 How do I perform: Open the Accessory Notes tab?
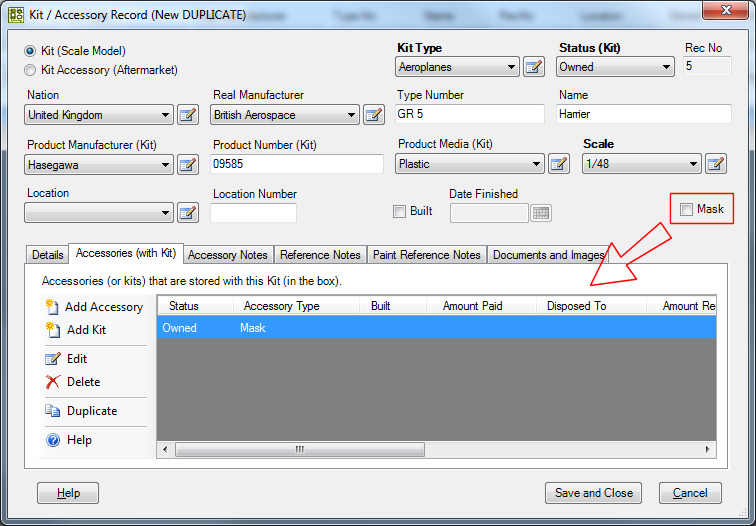[228, 255]
